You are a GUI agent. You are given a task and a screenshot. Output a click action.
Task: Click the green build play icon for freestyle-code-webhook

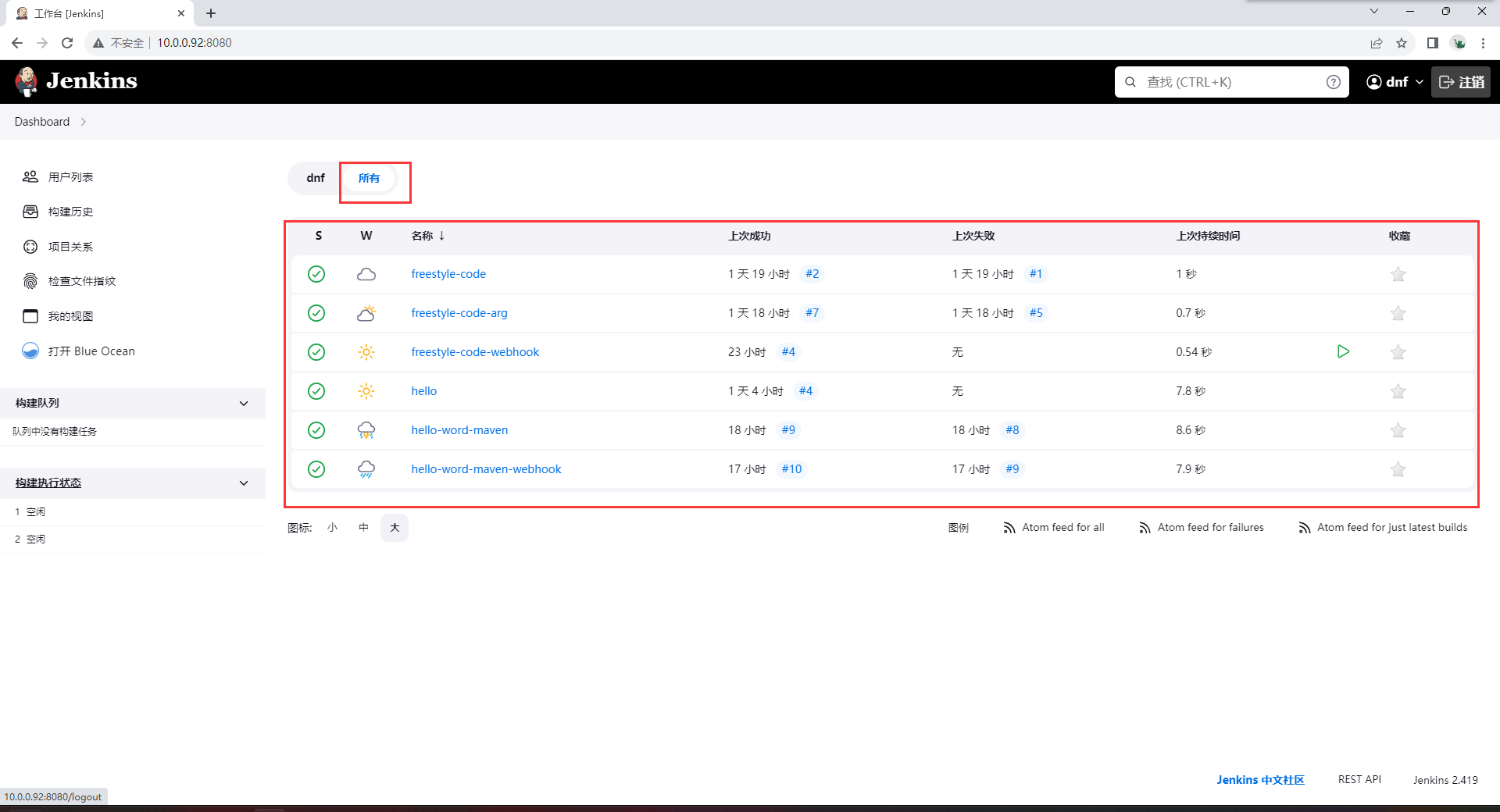[1343, 351]
